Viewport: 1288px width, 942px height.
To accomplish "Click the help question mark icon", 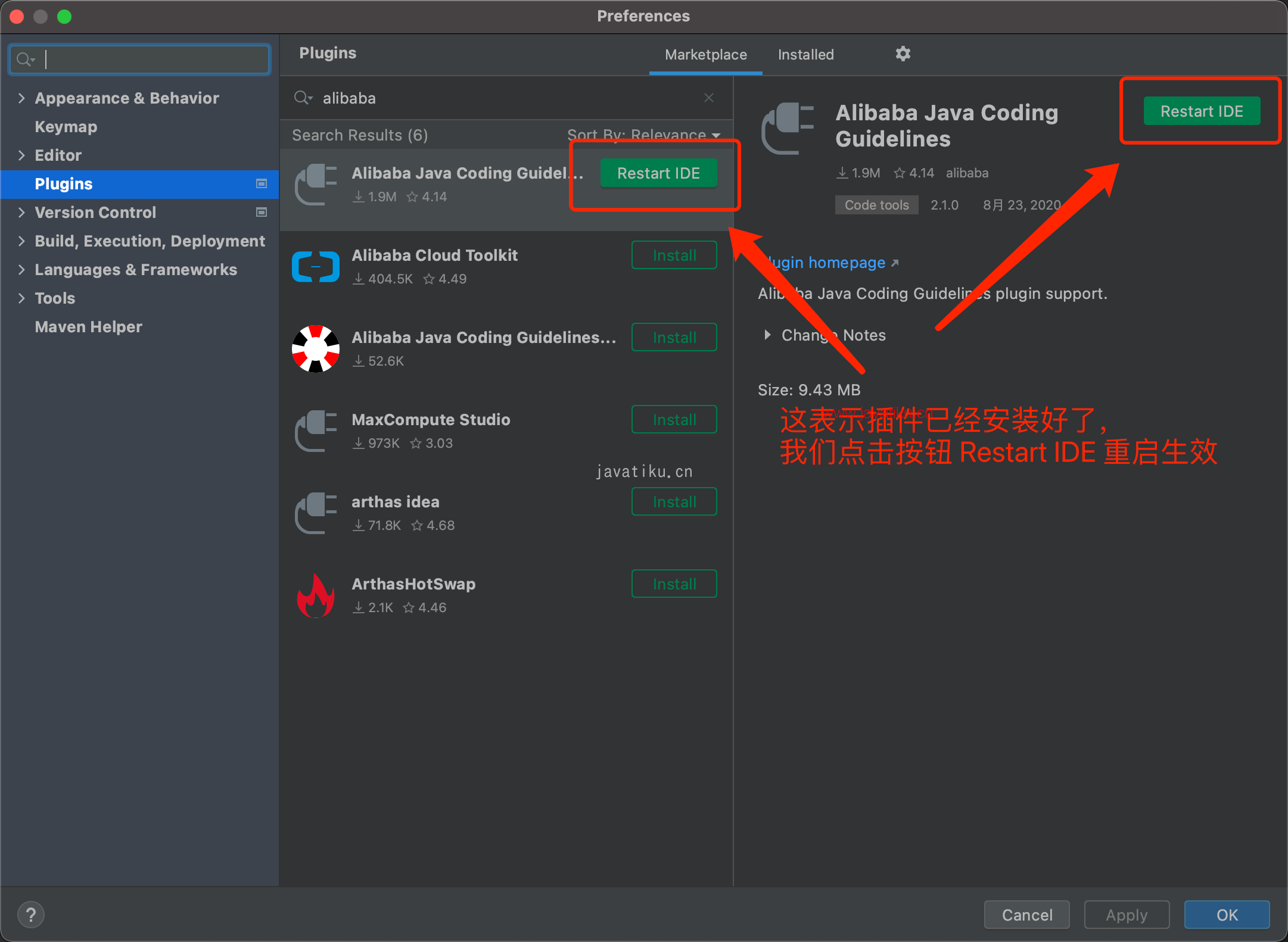I will [31, 914].
